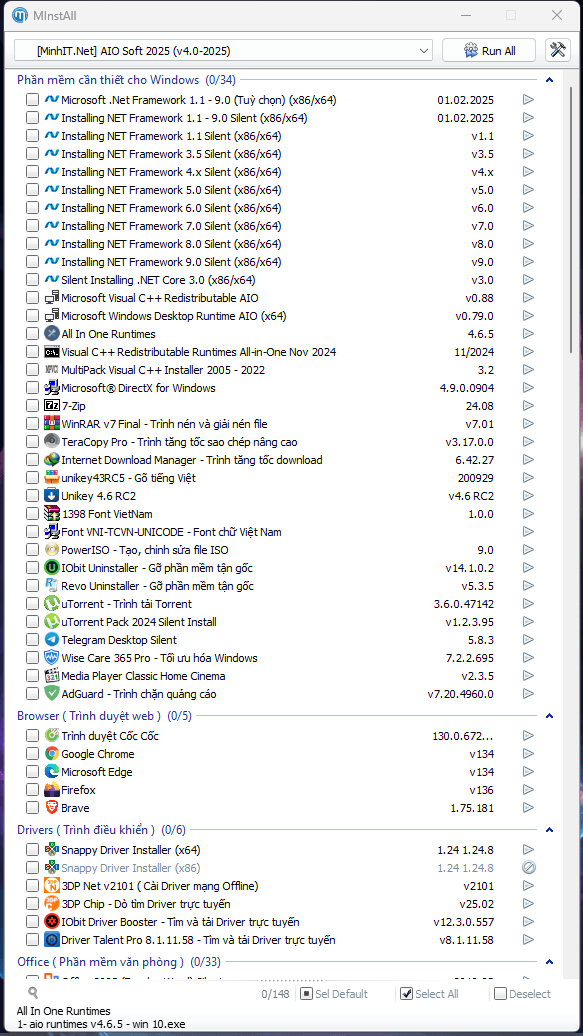
Task: Click the search magnifier icon at bottom
Action: click(33, 992)
